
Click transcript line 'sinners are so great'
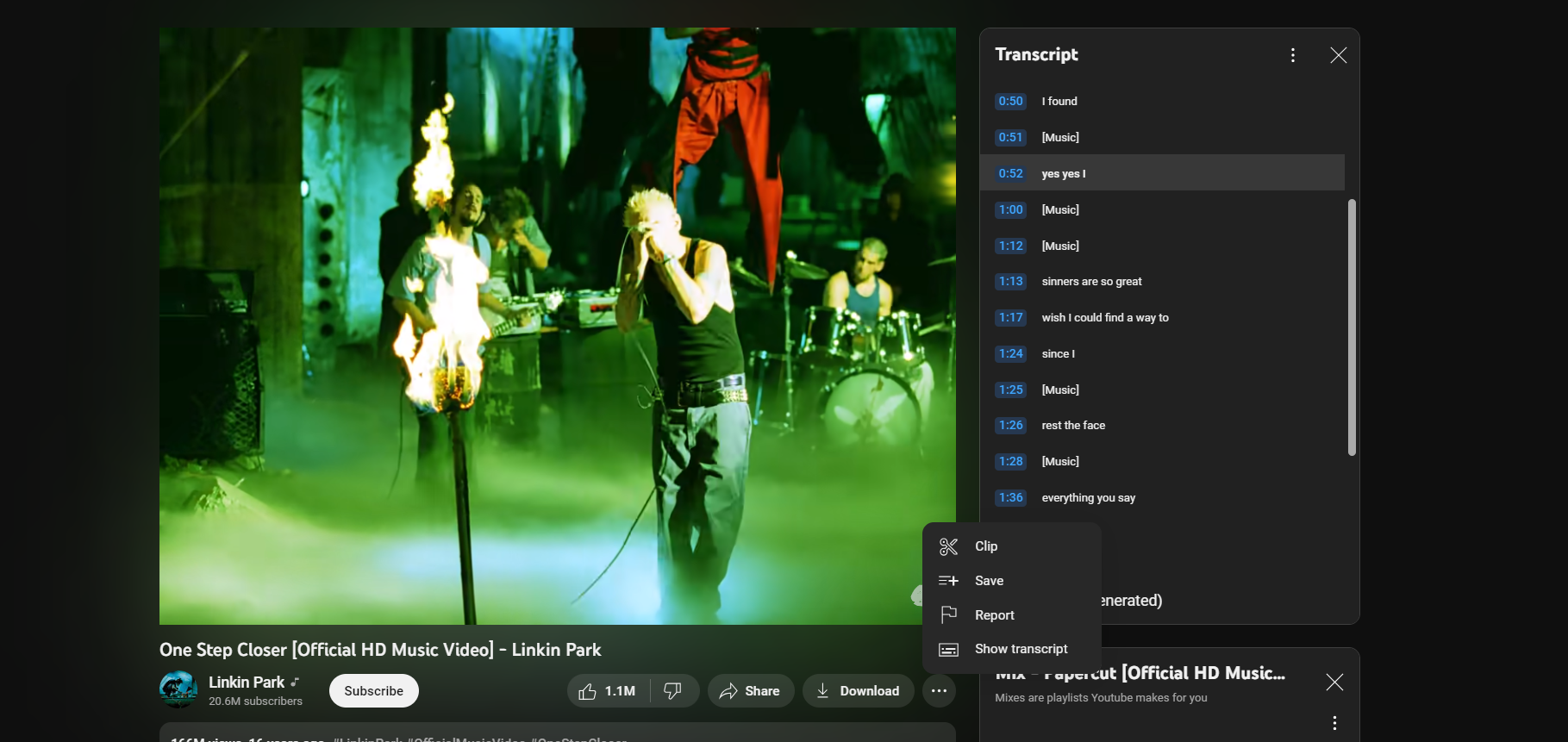click(x=1091, y=281)
